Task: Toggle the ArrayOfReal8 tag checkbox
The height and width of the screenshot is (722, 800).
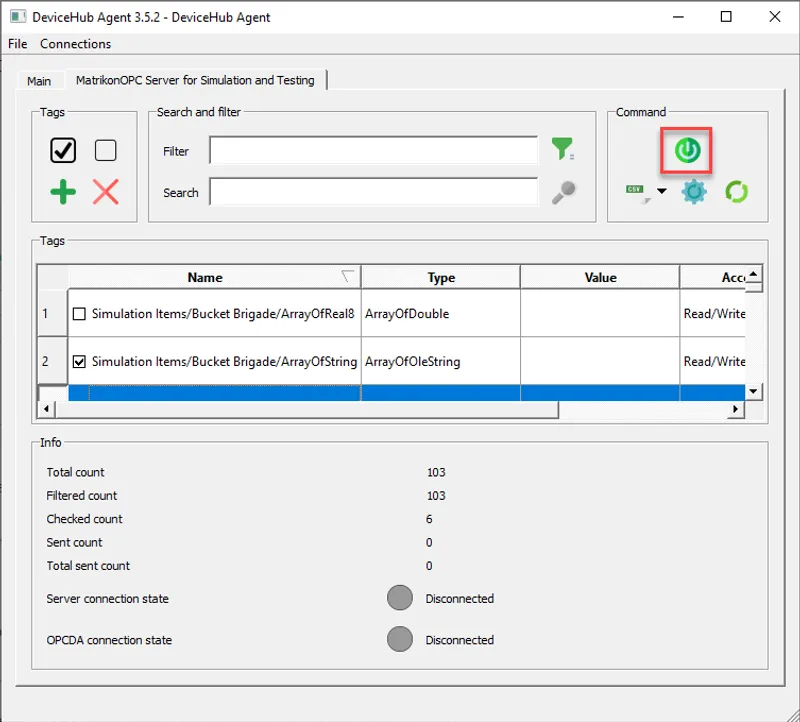Action: click(79, 312)
